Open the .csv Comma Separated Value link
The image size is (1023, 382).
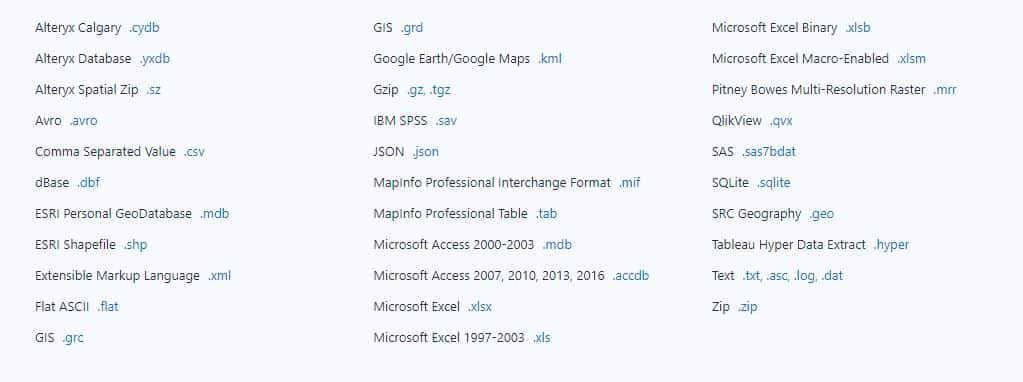(x=194, y=152)
